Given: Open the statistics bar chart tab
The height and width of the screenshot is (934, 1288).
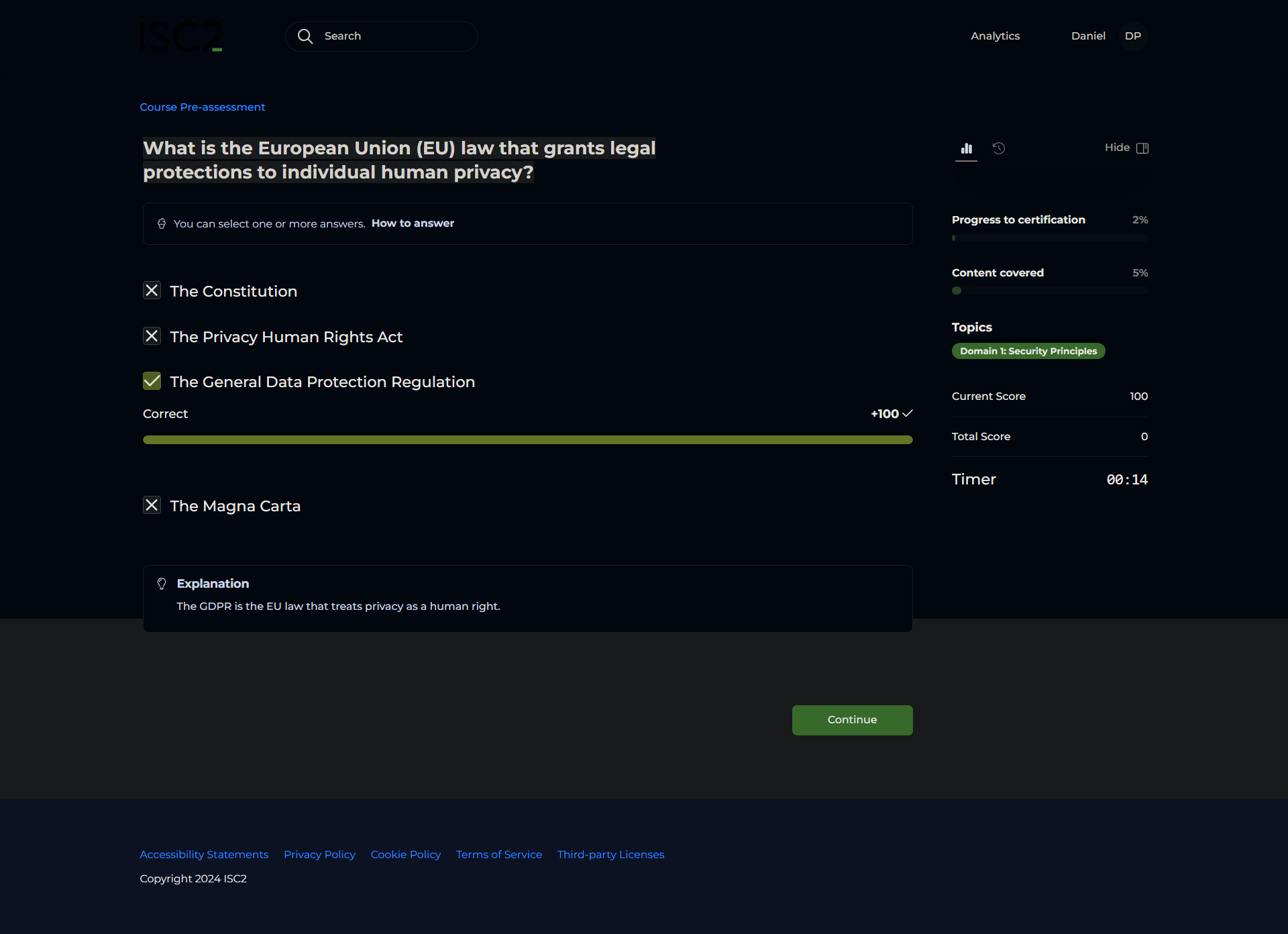Looking at the screenshot, I should pyautogui.click(x=966, y=148).
